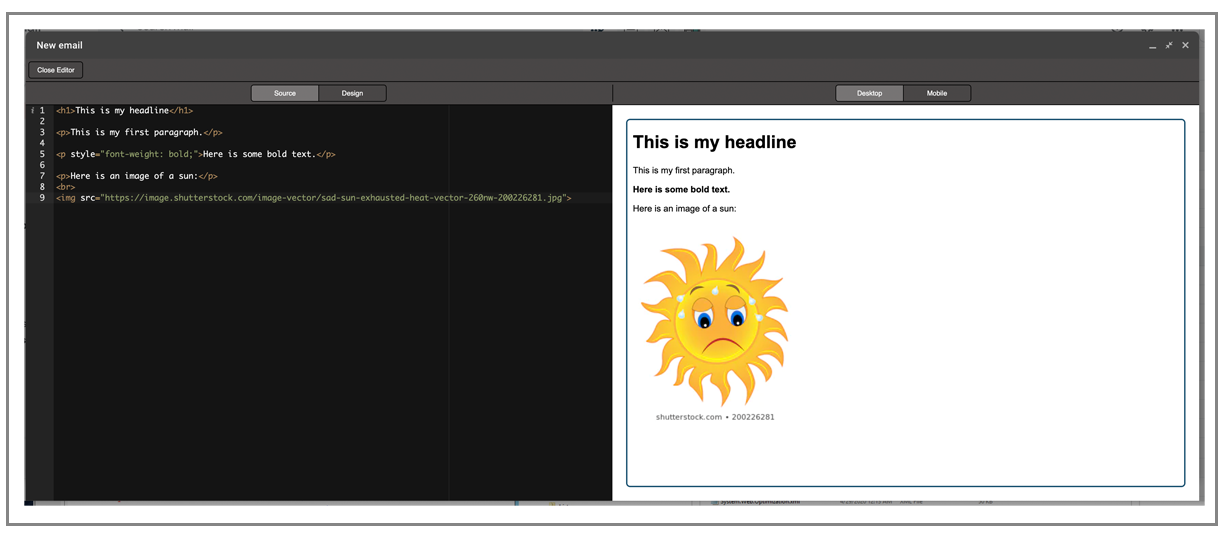Screen dimensions: 1224x540
Task: Click the first paragraph code on line 3
Action: pyautogui.click(x=139, y=132)
